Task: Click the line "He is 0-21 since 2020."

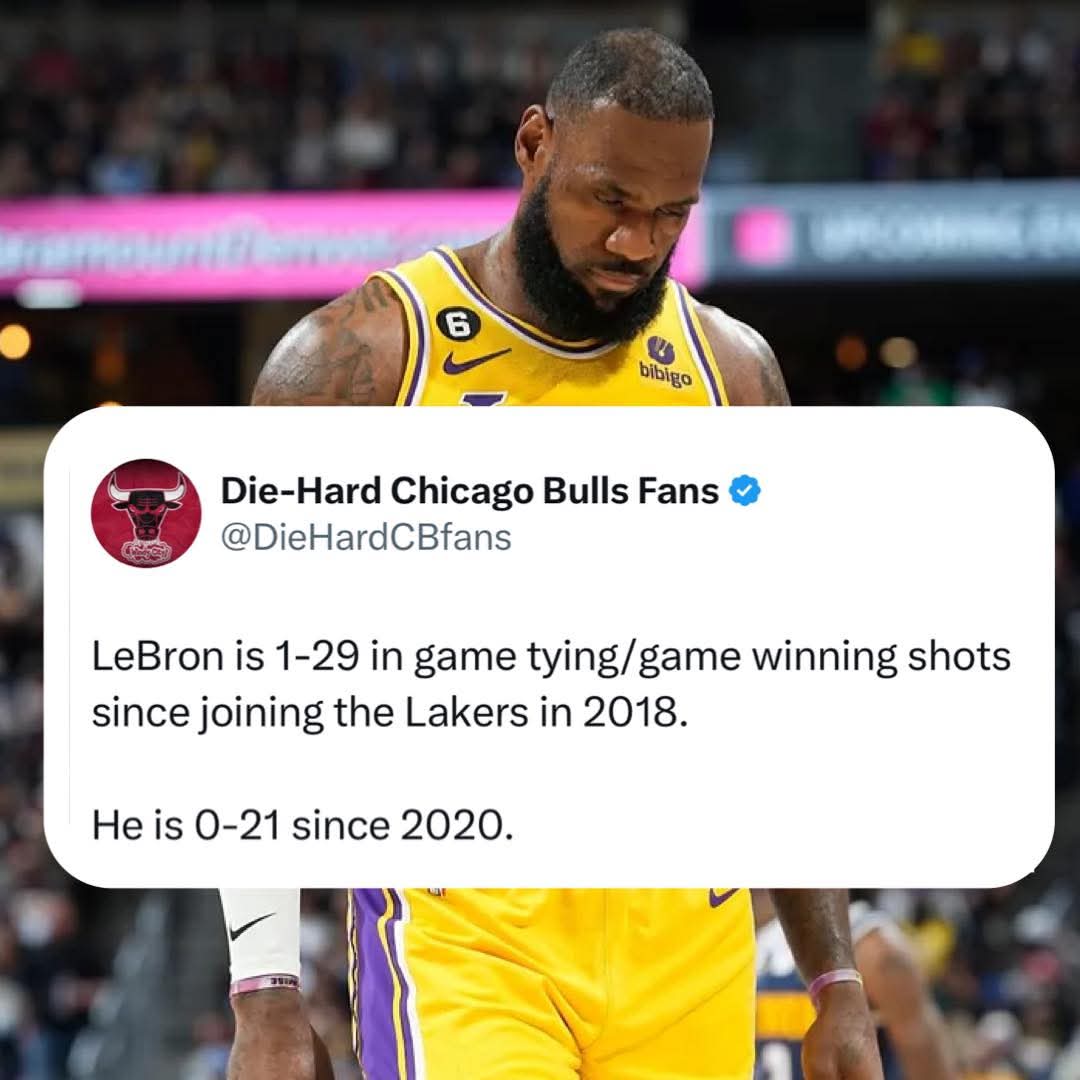Action: 302,824
